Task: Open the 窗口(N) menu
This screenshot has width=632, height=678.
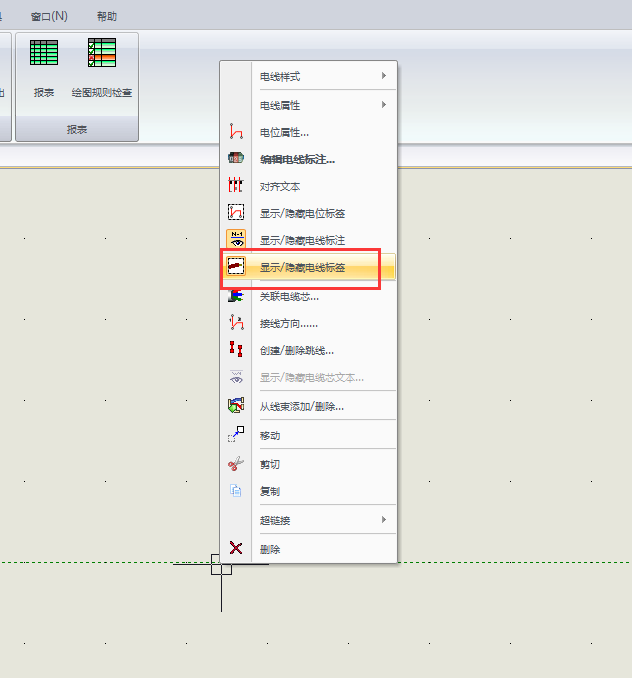Action: click(x=49, y=16)
